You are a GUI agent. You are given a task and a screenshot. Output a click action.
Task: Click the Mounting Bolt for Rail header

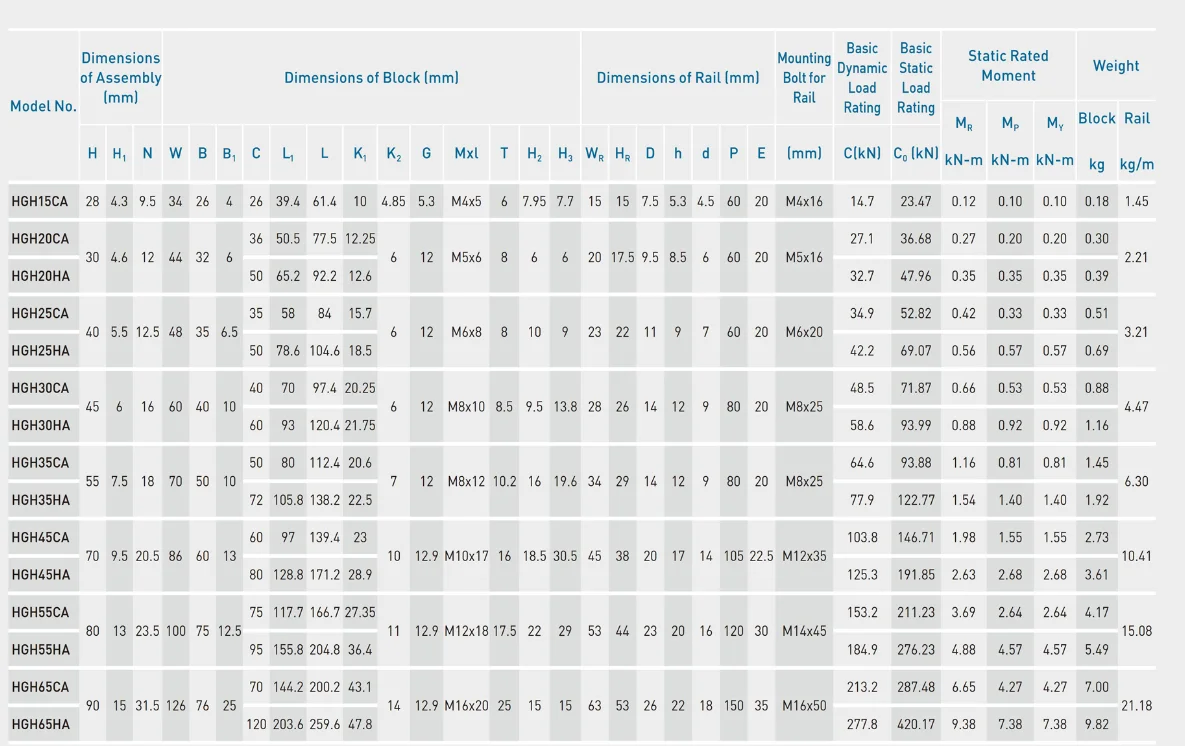pos(804,77)
